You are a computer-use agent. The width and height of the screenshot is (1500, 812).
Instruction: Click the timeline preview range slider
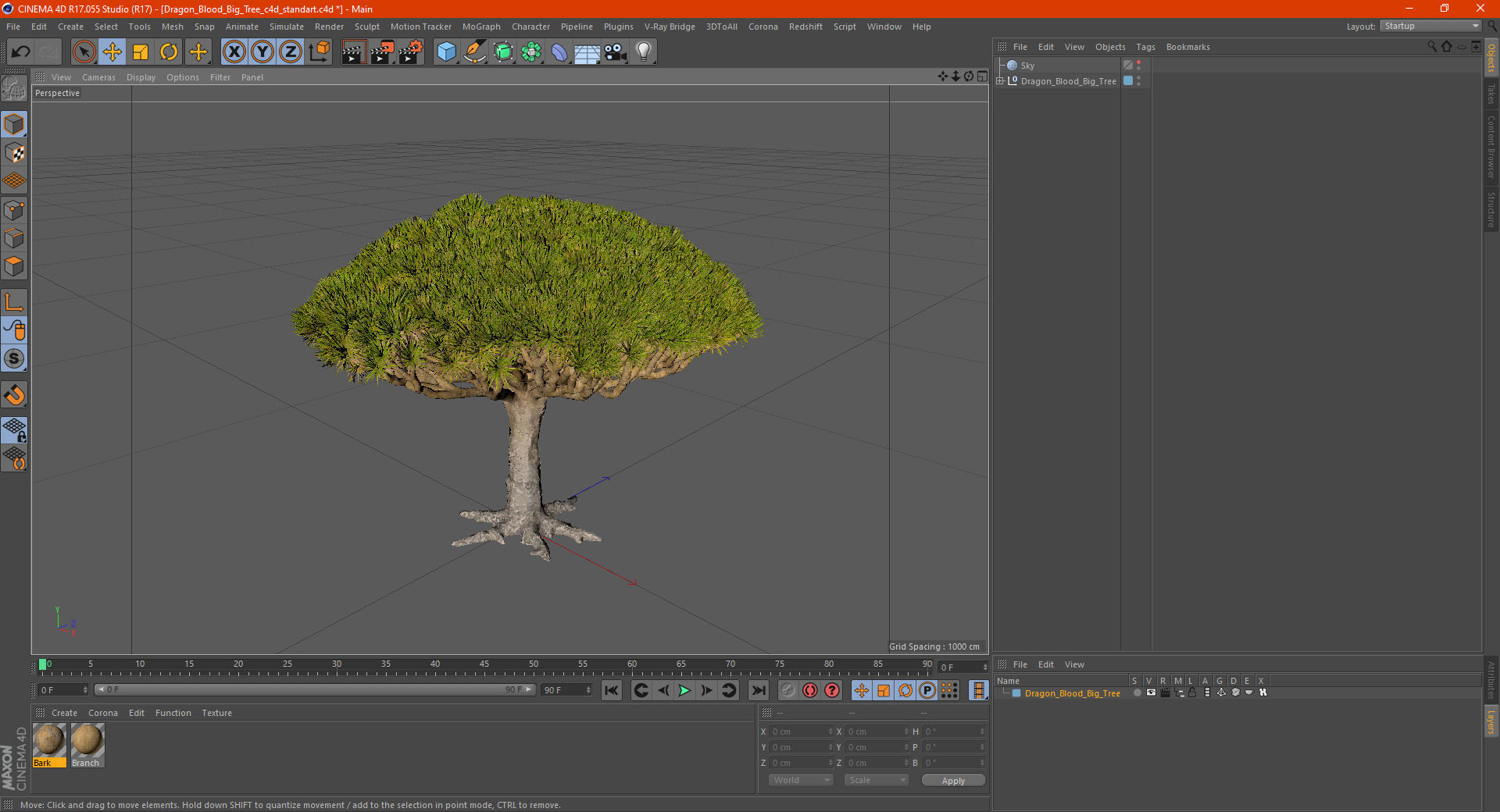(316, 690)
